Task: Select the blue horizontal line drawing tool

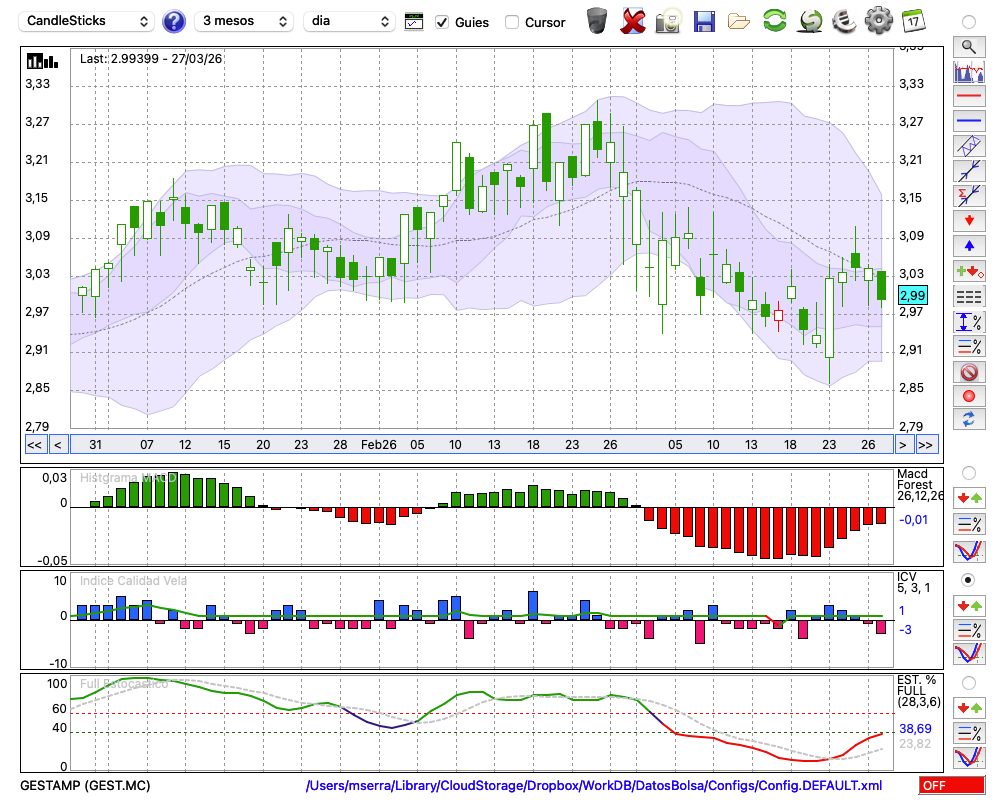Action: click(x=968, y=121)
